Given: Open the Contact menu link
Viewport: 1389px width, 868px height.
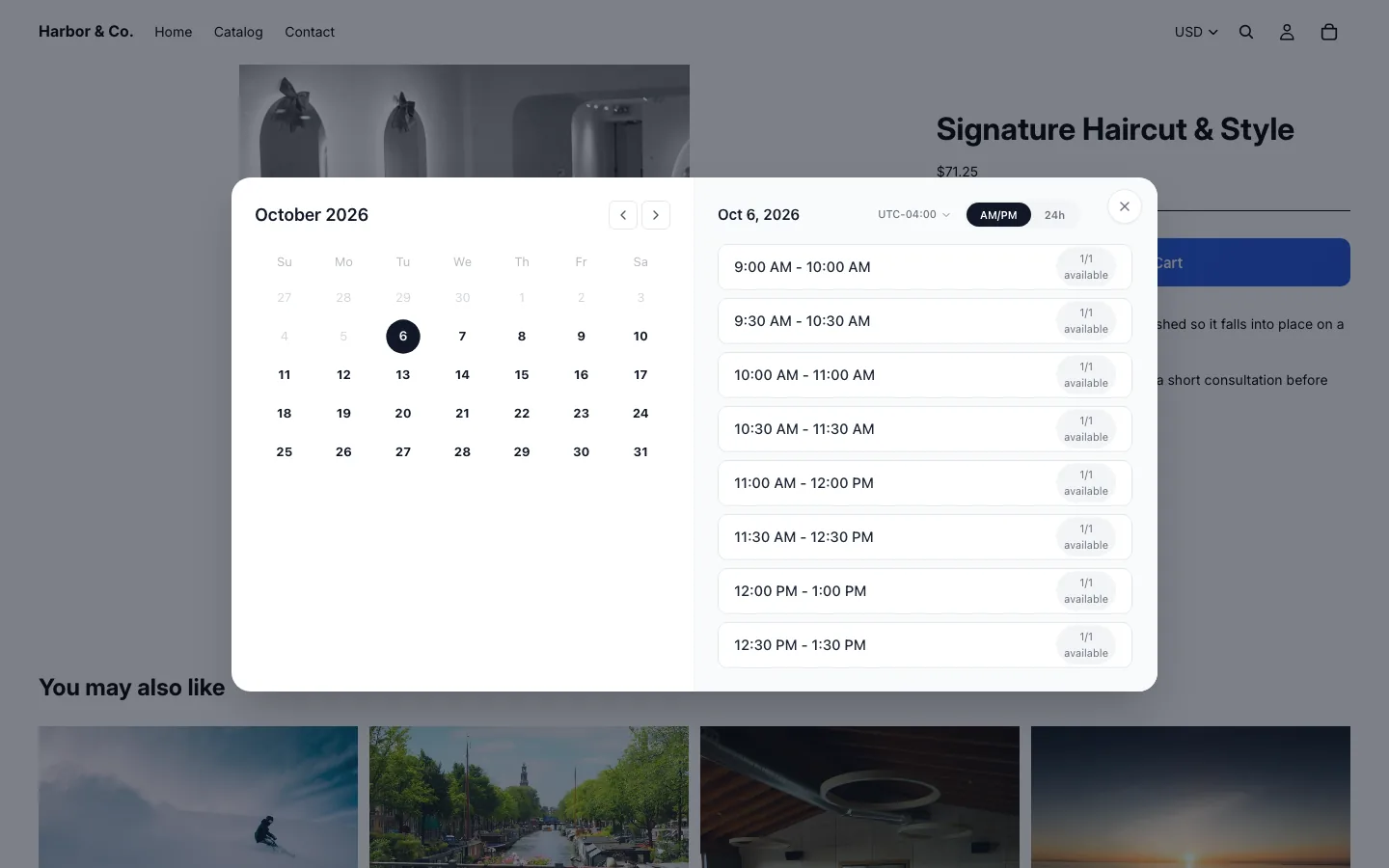Looking at the screenshot, I should pyautogui.click(x=310, y=32).
